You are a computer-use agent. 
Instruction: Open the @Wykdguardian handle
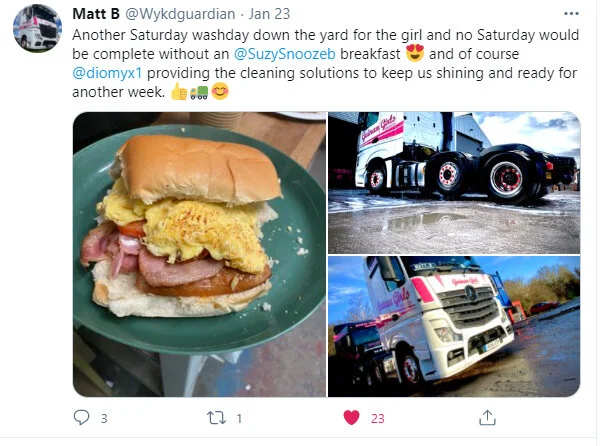pyautogui.click(x=180, y=14)
